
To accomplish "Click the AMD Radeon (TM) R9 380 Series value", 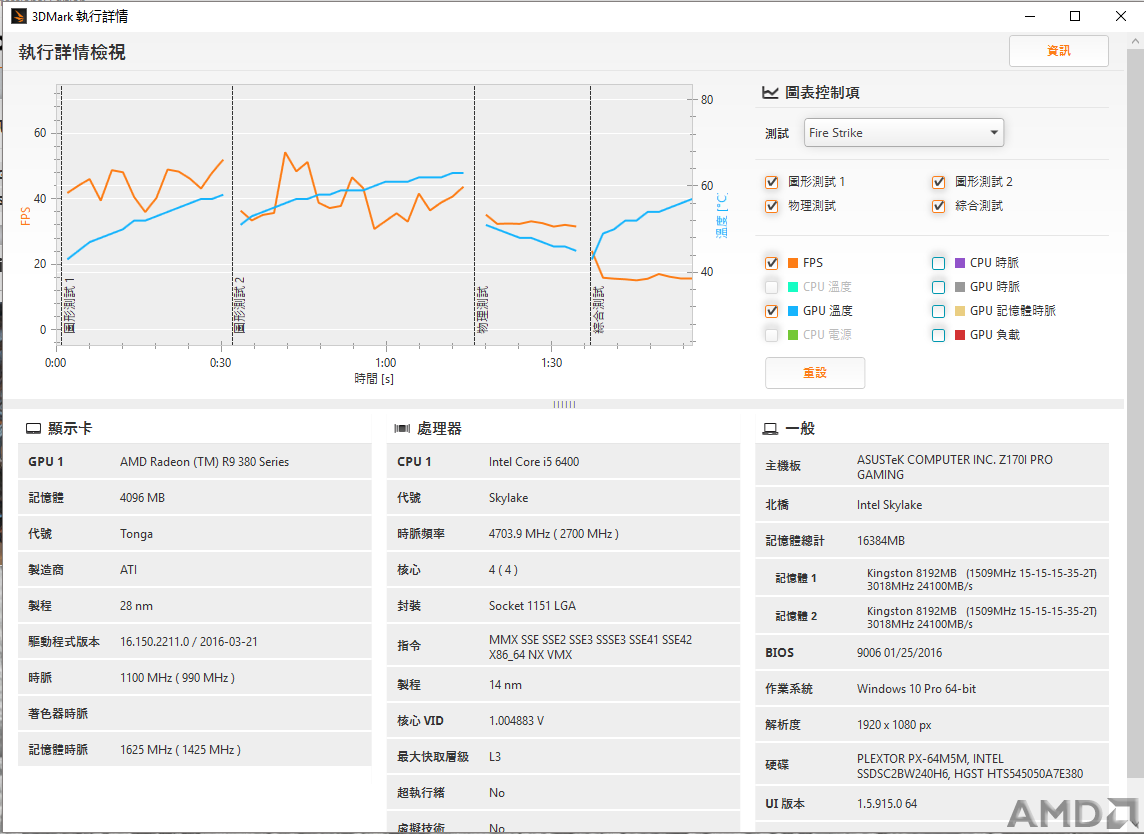I will [x=204, y=462].
